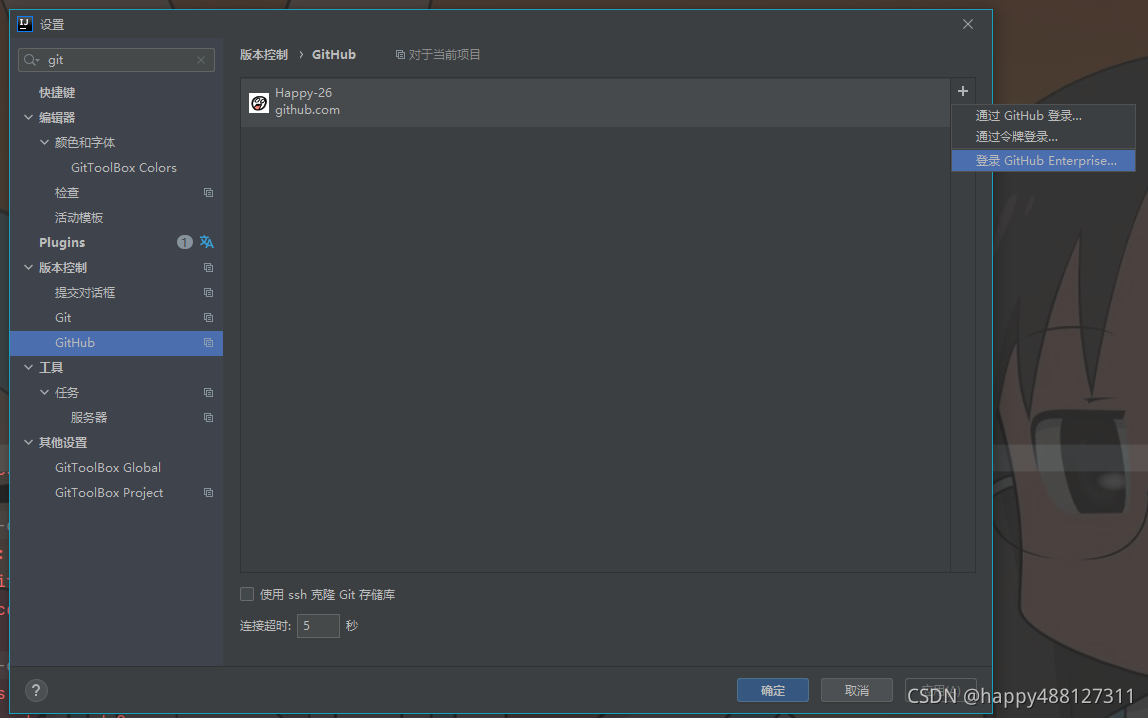Click project-level icon beside 版本控制

point(208,268)
